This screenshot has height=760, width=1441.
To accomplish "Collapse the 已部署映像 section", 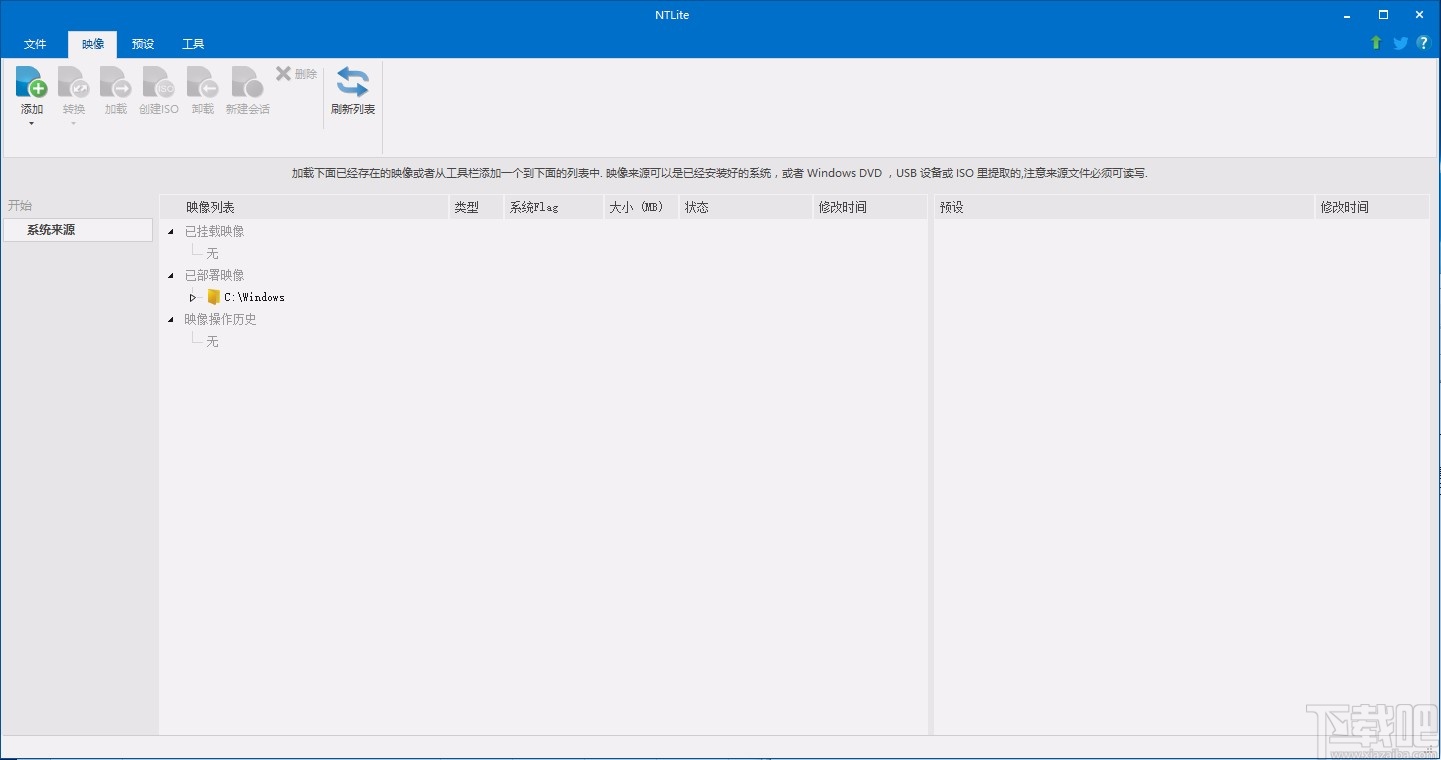I will click(170, 275).
